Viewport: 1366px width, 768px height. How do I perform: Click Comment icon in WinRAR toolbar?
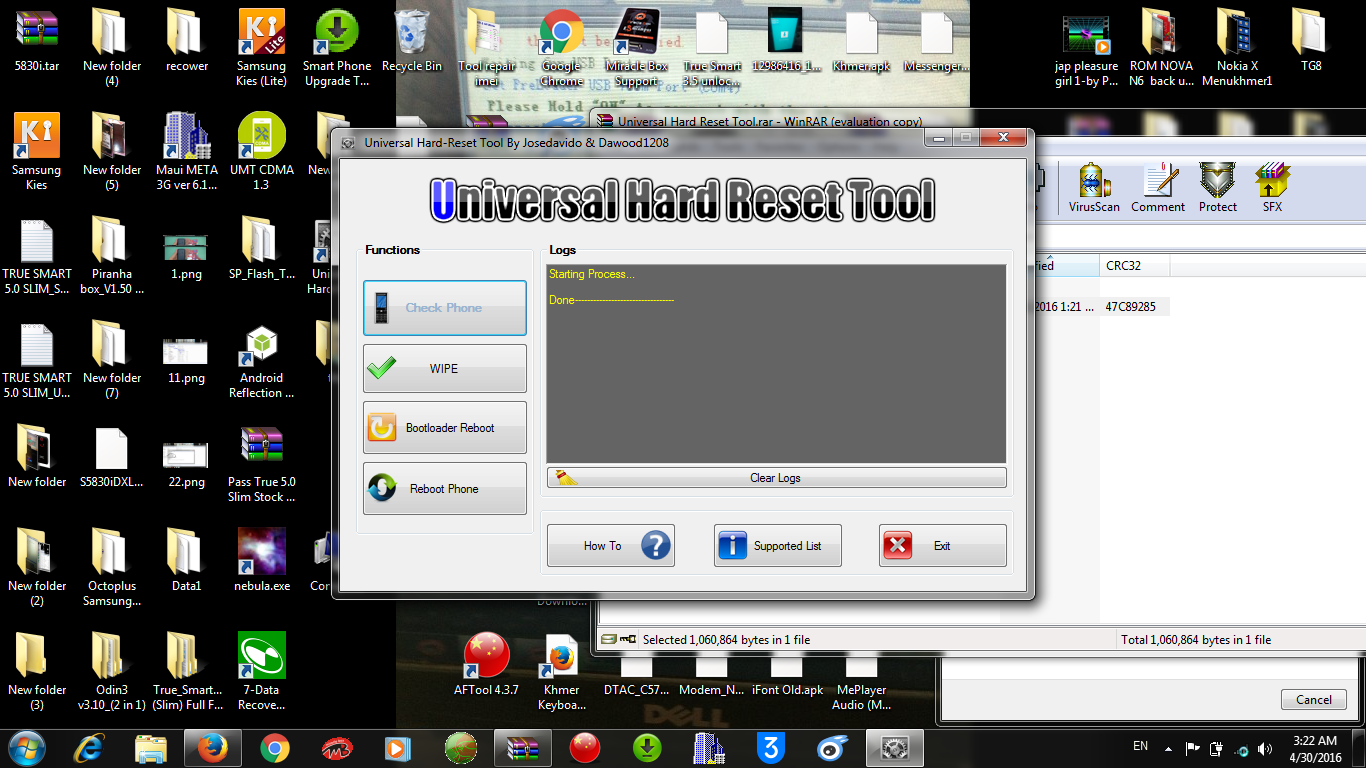[x=1158, y=188]
